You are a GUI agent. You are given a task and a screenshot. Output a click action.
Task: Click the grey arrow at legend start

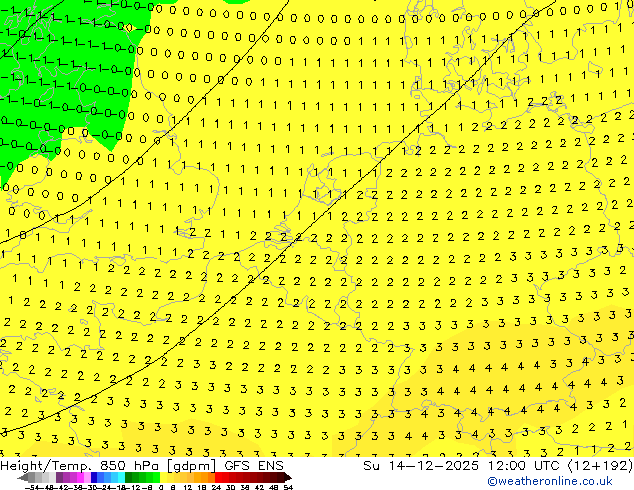coord(23,477)
